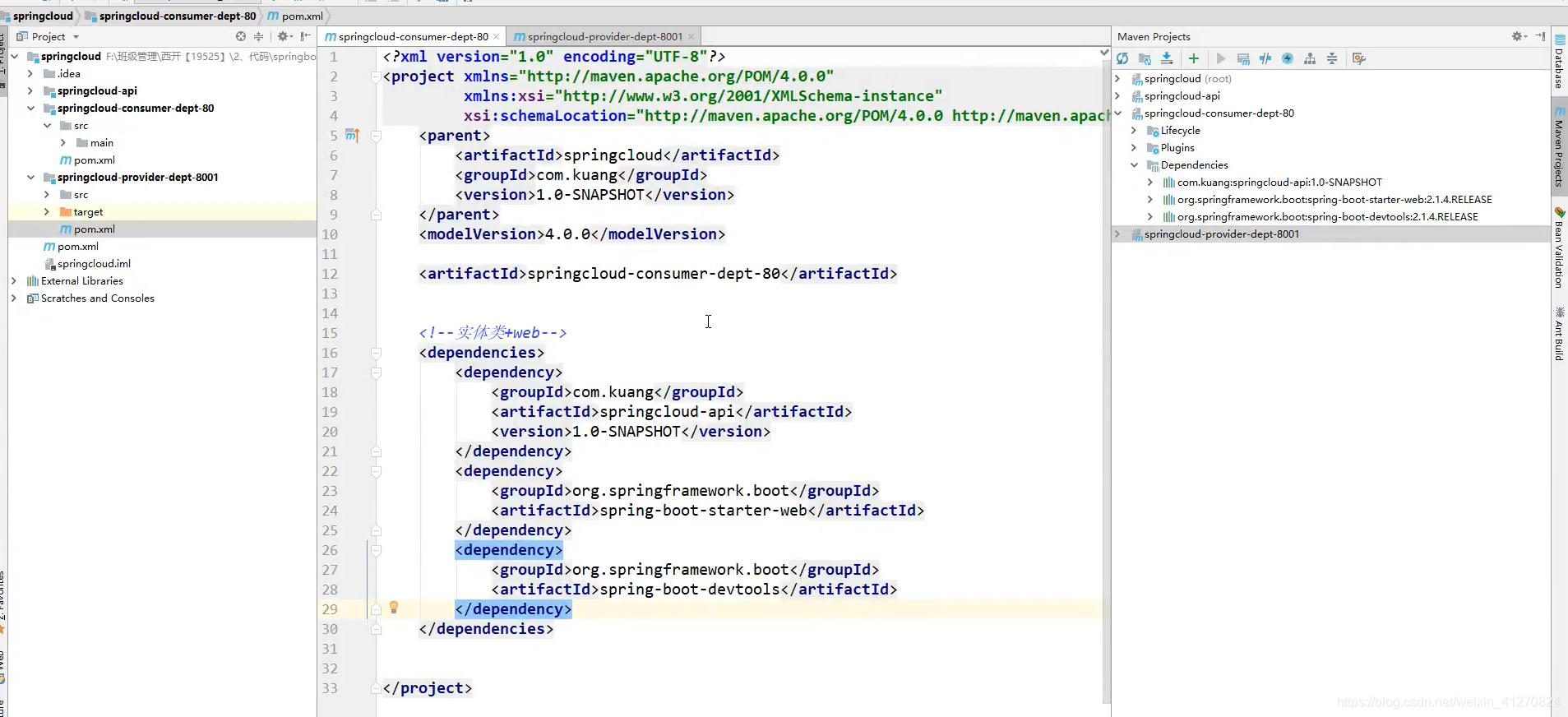Click Generate Sources and Update Folders icon
The width and height of the screenshot is (1568, 717).
pos(1145,58)
